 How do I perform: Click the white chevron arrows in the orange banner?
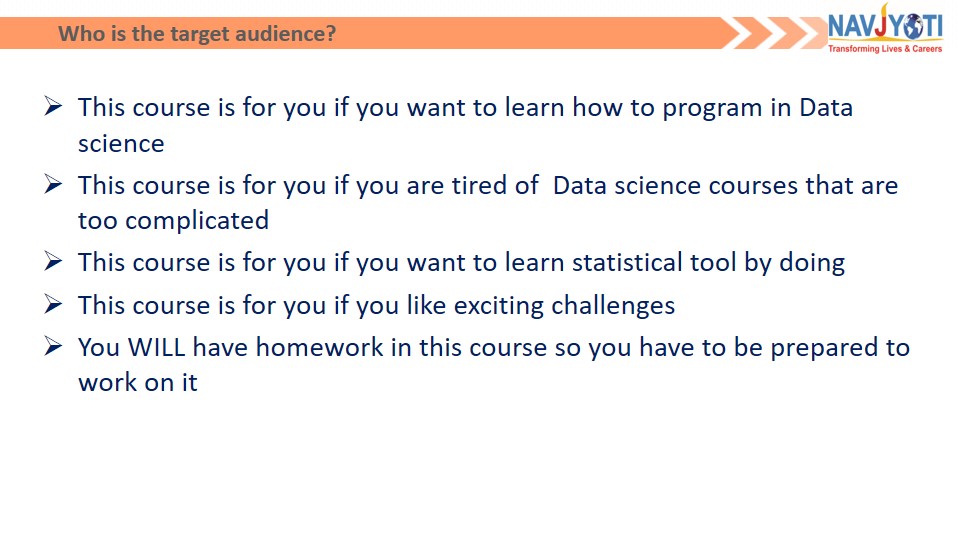(x=773, y=33)
